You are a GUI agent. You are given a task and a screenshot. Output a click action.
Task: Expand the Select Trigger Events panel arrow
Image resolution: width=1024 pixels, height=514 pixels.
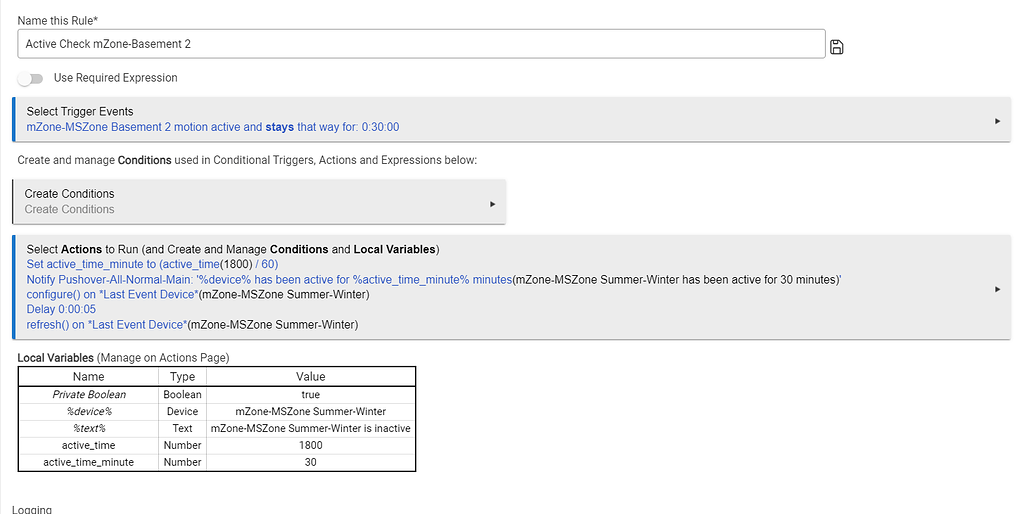pos(997,121)
